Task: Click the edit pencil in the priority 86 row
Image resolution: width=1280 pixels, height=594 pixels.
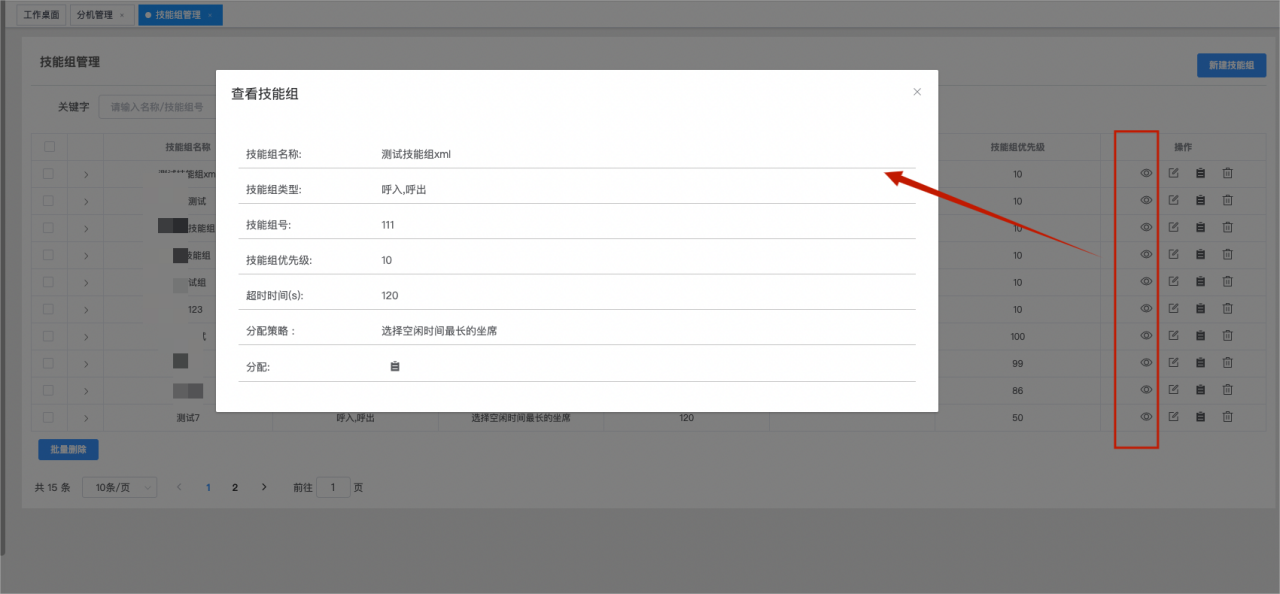Action: (1174, 390)
